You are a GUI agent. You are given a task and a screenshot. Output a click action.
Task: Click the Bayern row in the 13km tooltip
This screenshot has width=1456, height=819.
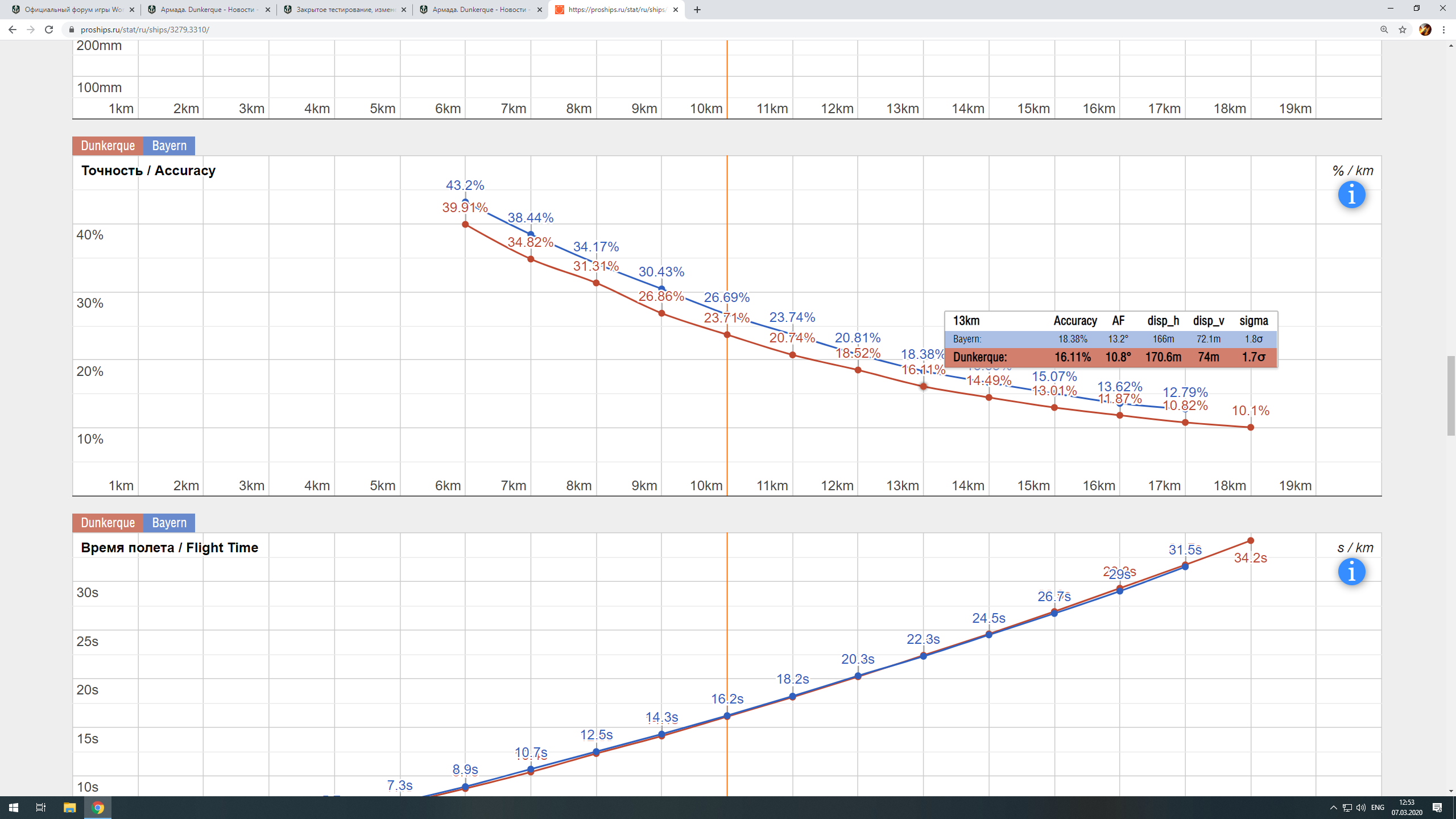pyautogui.click(x=1111, y=339)
